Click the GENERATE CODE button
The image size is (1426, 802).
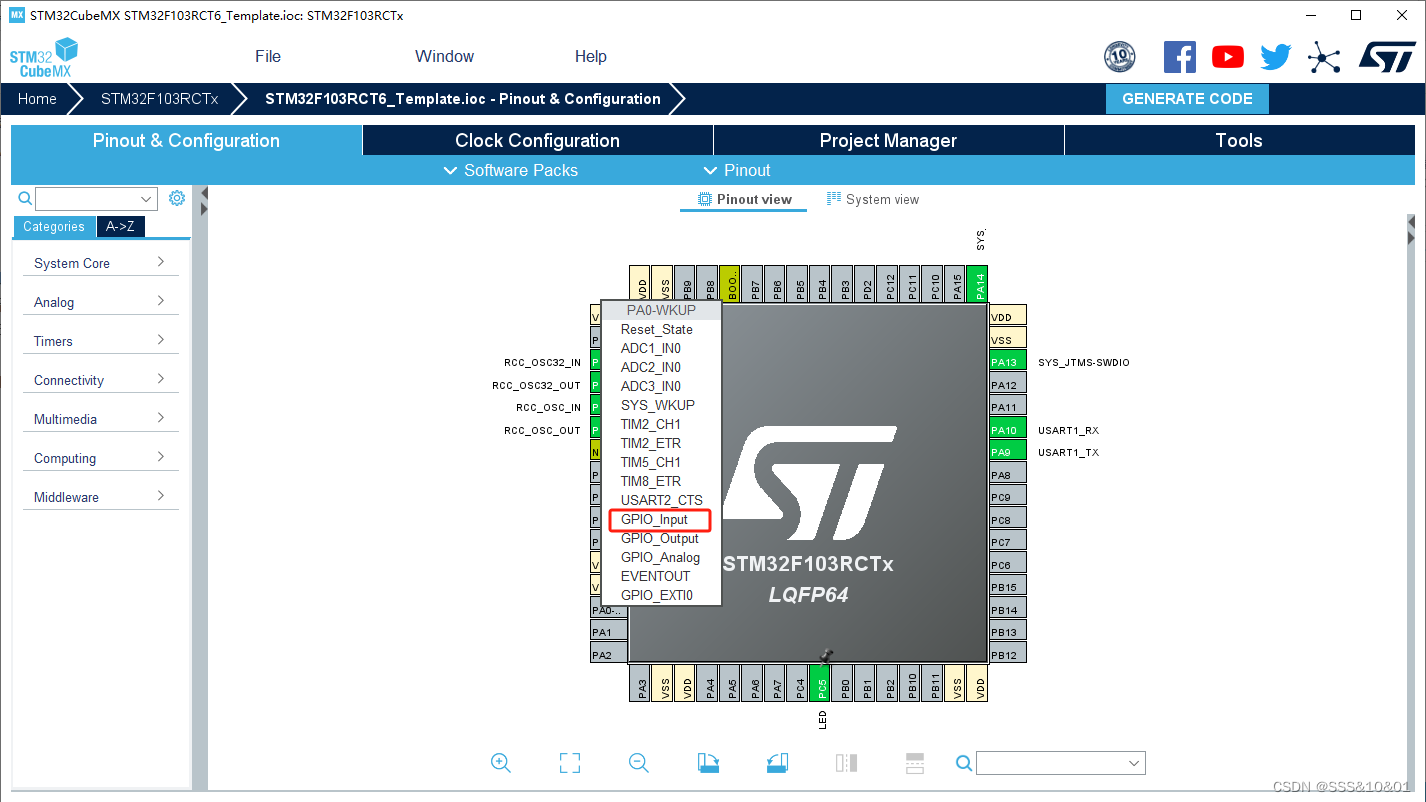point(1187,99)
